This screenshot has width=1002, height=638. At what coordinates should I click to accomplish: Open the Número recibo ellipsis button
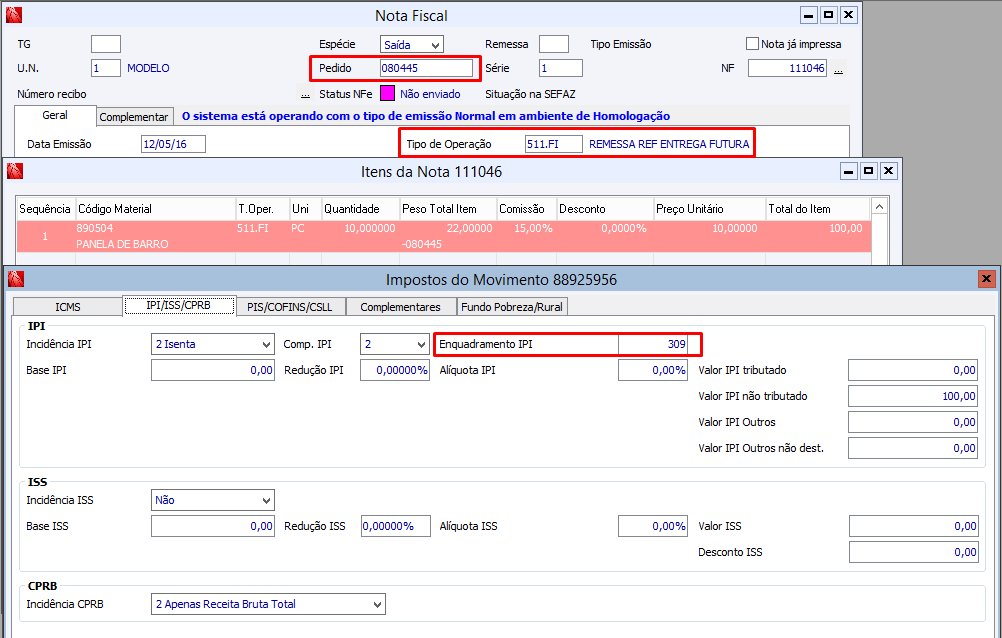point(305,94)
